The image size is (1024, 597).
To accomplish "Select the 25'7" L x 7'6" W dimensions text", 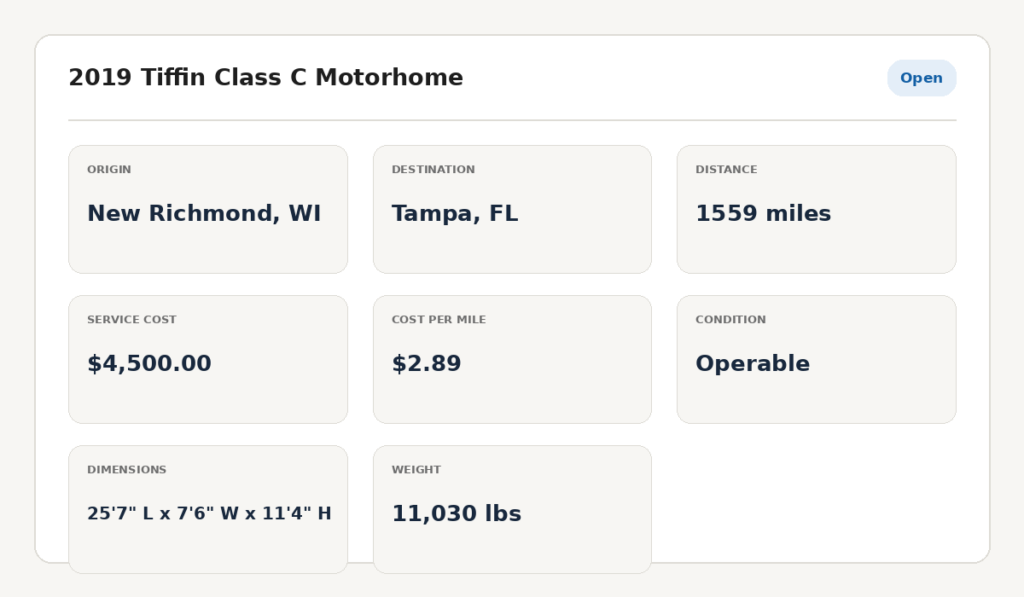I will [163, 513].
